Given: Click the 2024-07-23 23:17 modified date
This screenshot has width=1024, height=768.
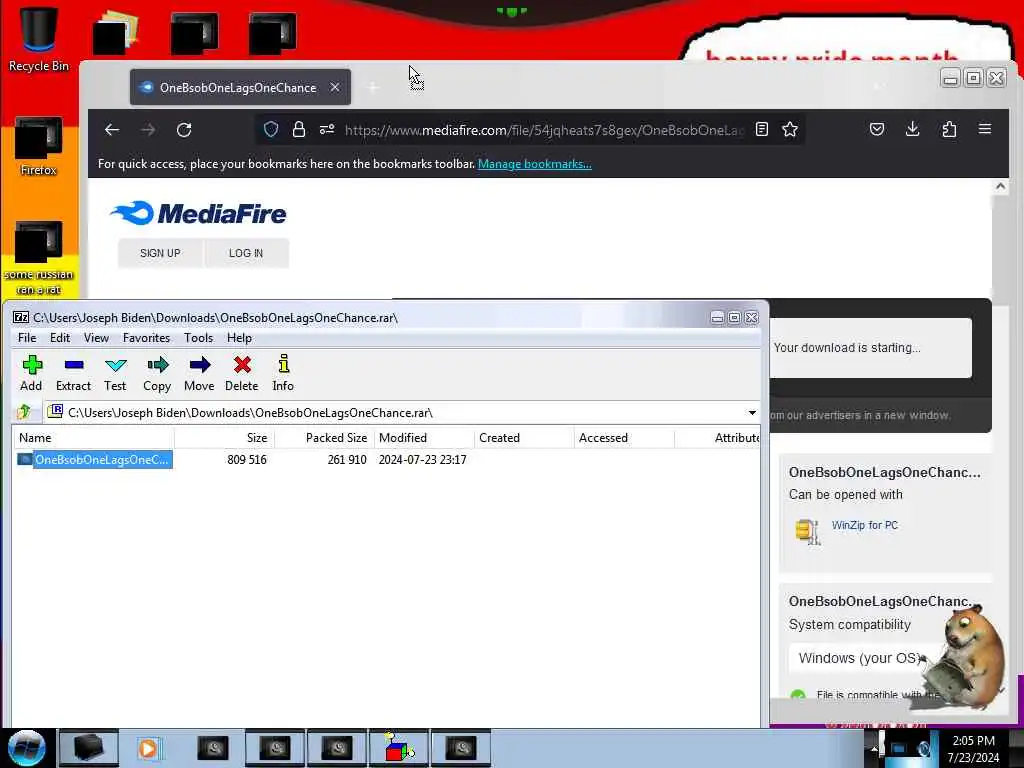Looking at the screenshot, I should (423, 460).
